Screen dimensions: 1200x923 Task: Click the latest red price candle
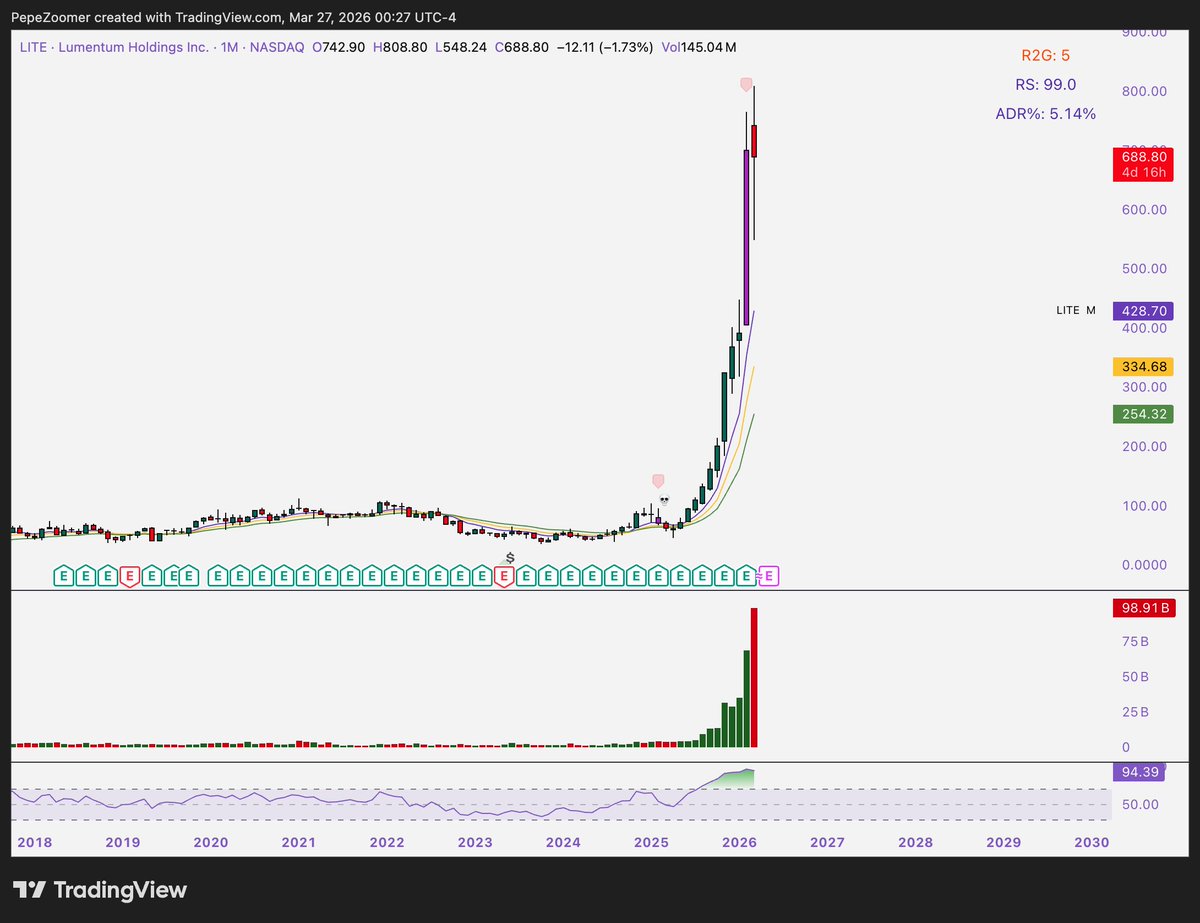click(x=754, y=141)
